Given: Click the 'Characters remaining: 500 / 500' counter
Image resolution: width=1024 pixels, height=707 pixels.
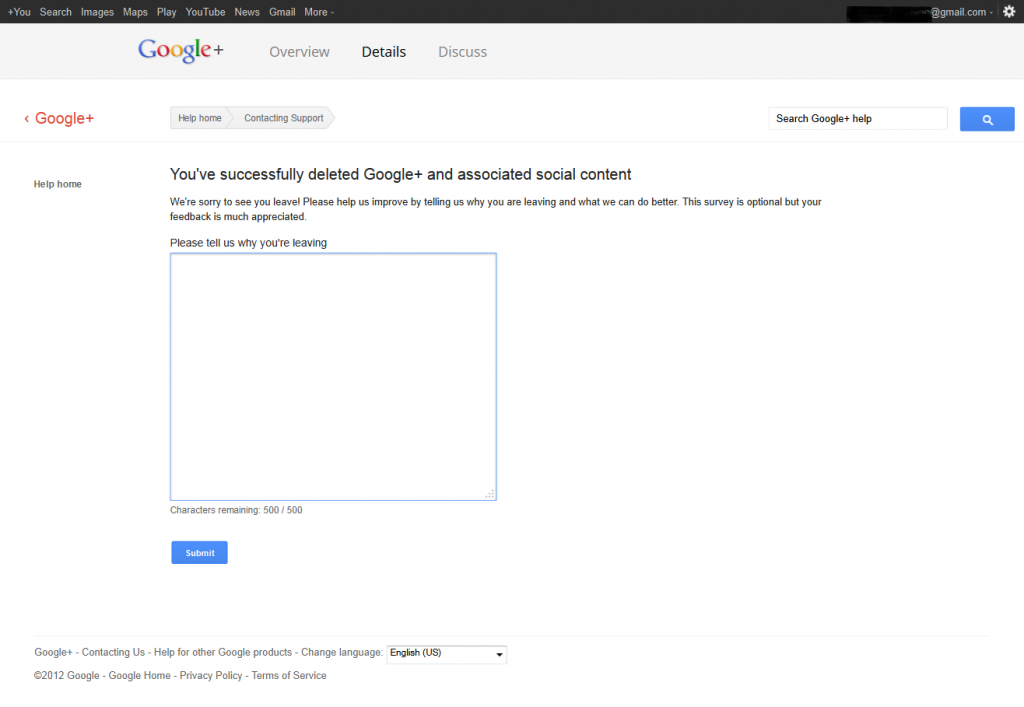Looking at the screenshot, I should tap(236, 510).
